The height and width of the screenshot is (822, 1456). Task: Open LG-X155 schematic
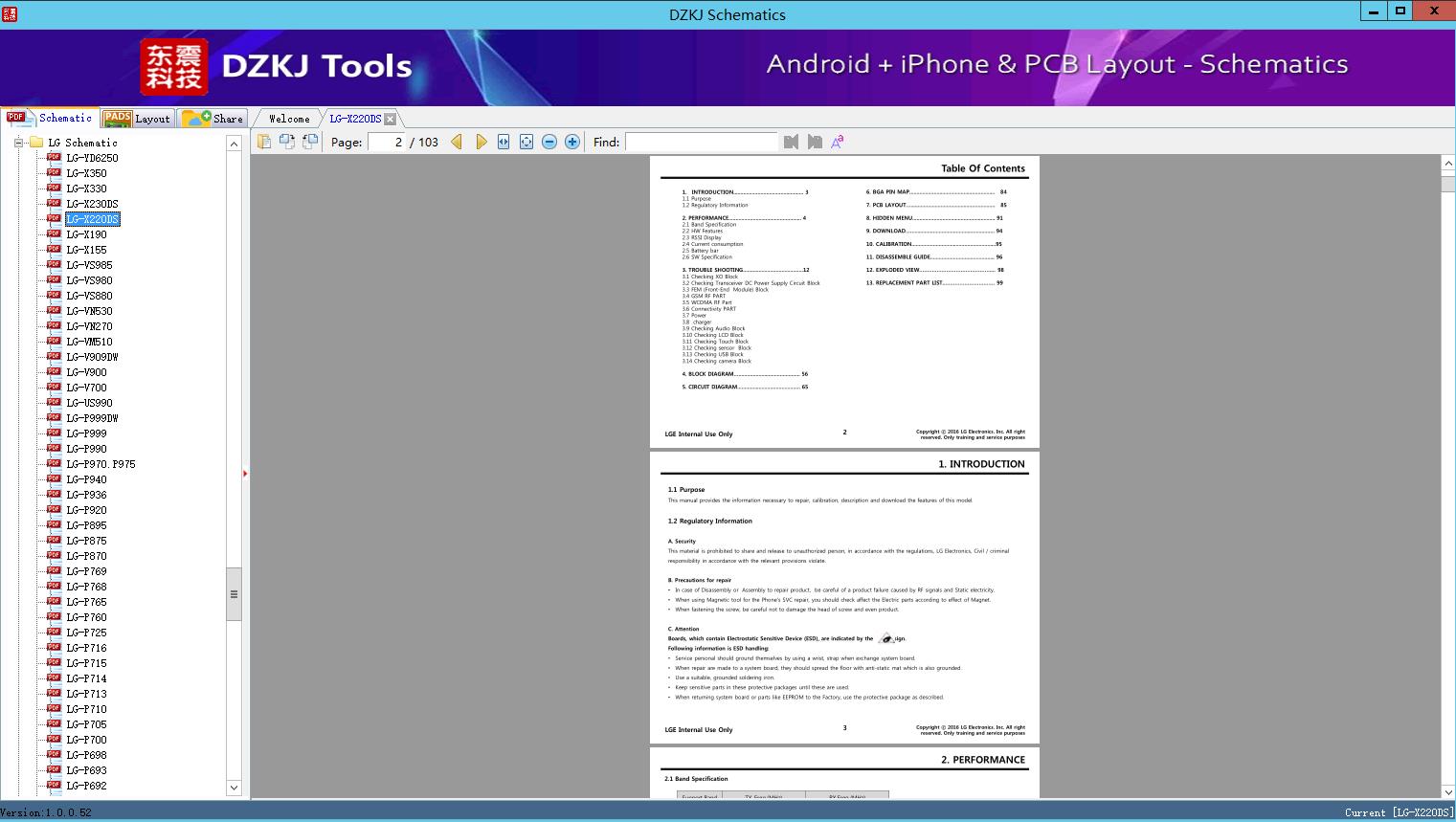(86, 250)
